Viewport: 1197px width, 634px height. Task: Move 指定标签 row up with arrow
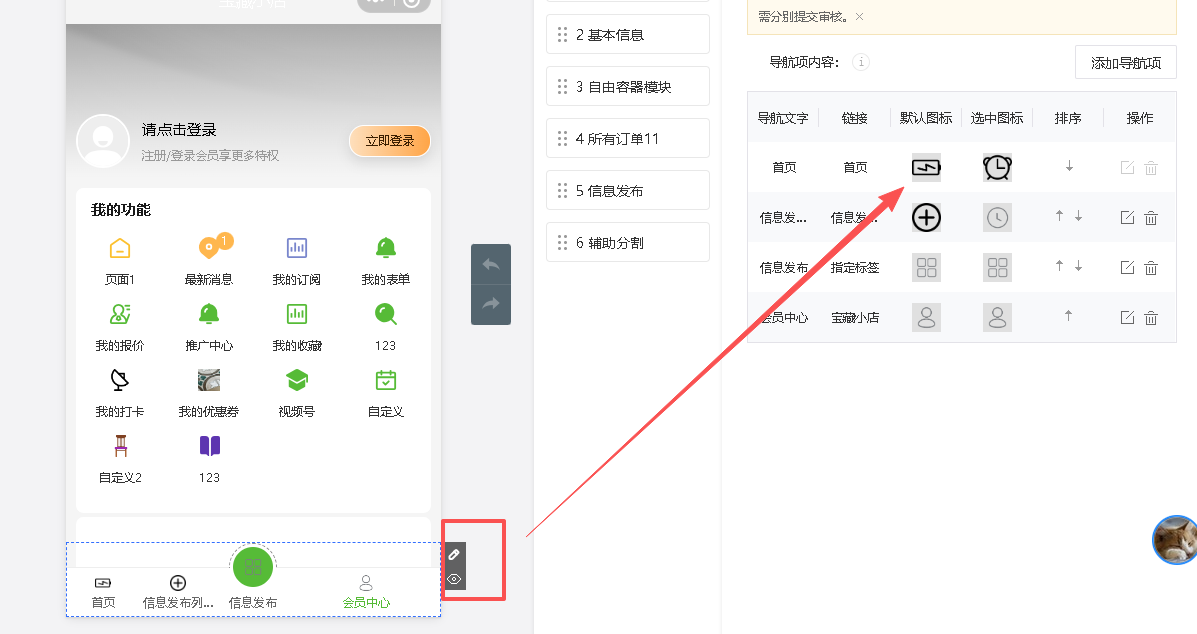(1059, 266)
